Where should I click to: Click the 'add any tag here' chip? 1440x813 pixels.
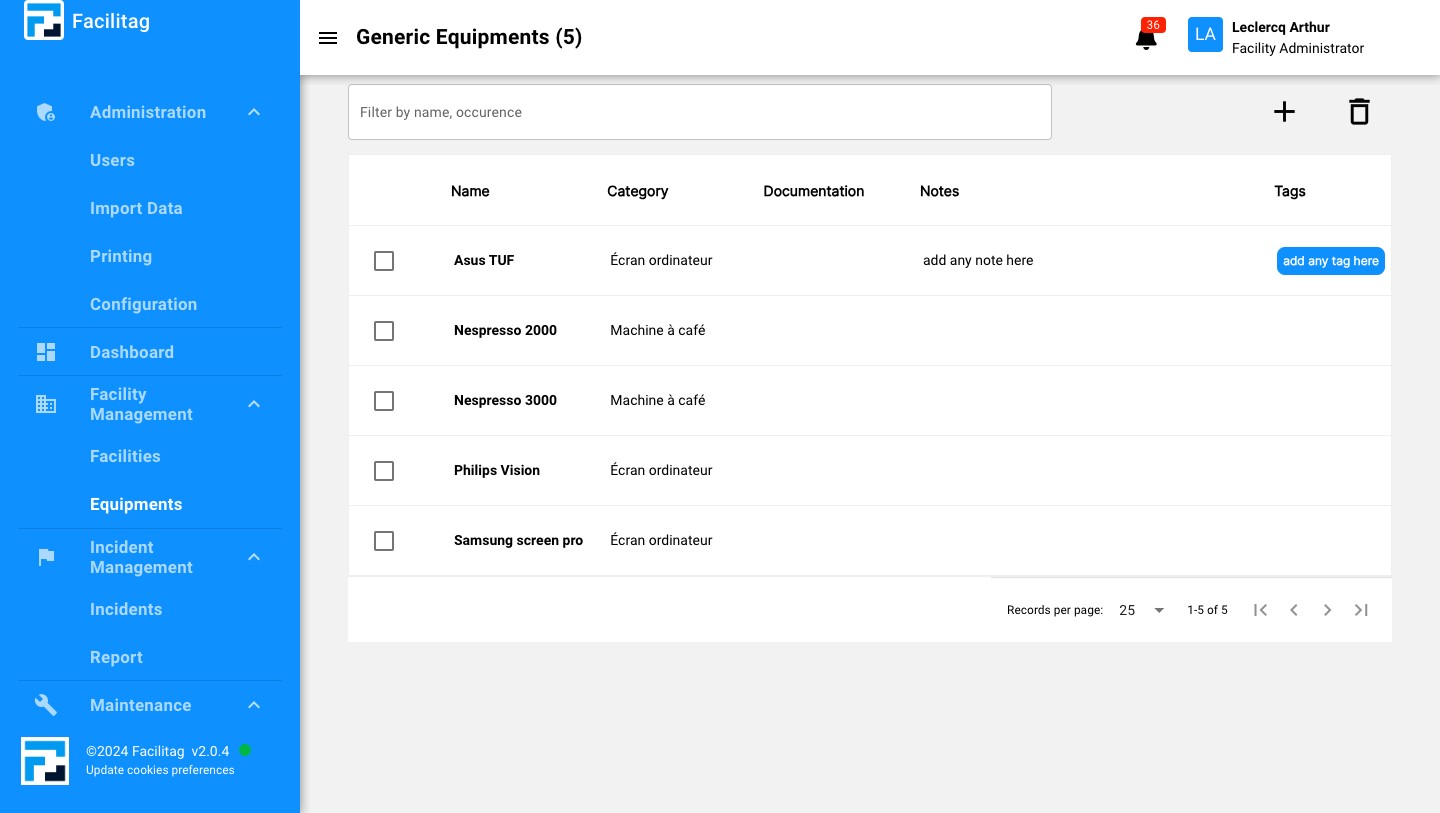click(1330, 261)
